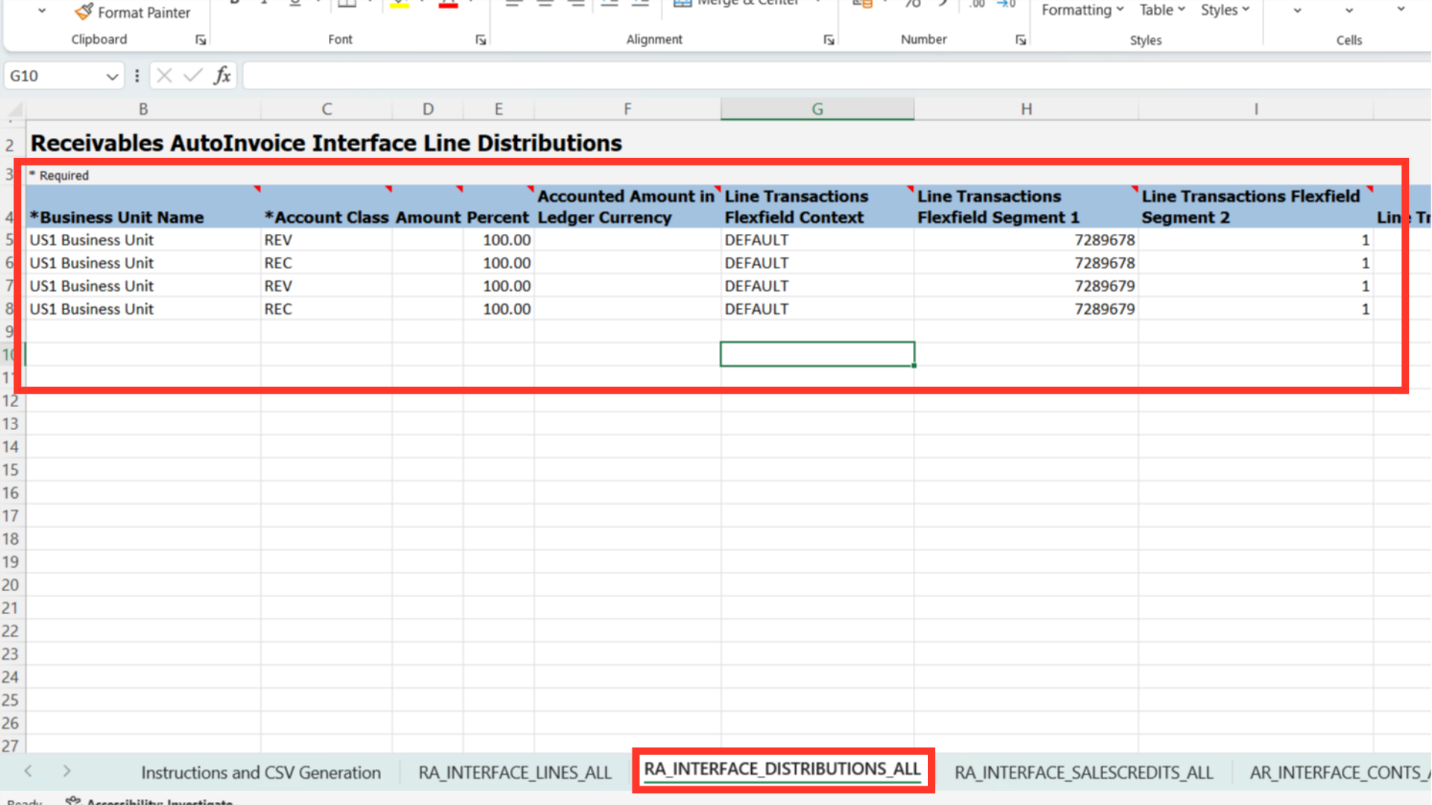1432x805 pixels.
Task: Click the previous sheet navigation arrow
Action: pyautogui.click(x=28, y=771)
